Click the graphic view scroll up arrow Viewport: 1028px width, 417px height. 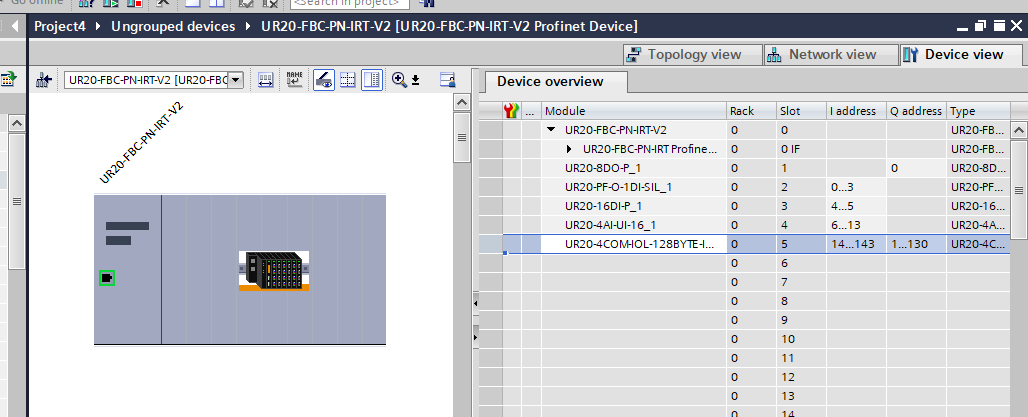pos(462,103)
